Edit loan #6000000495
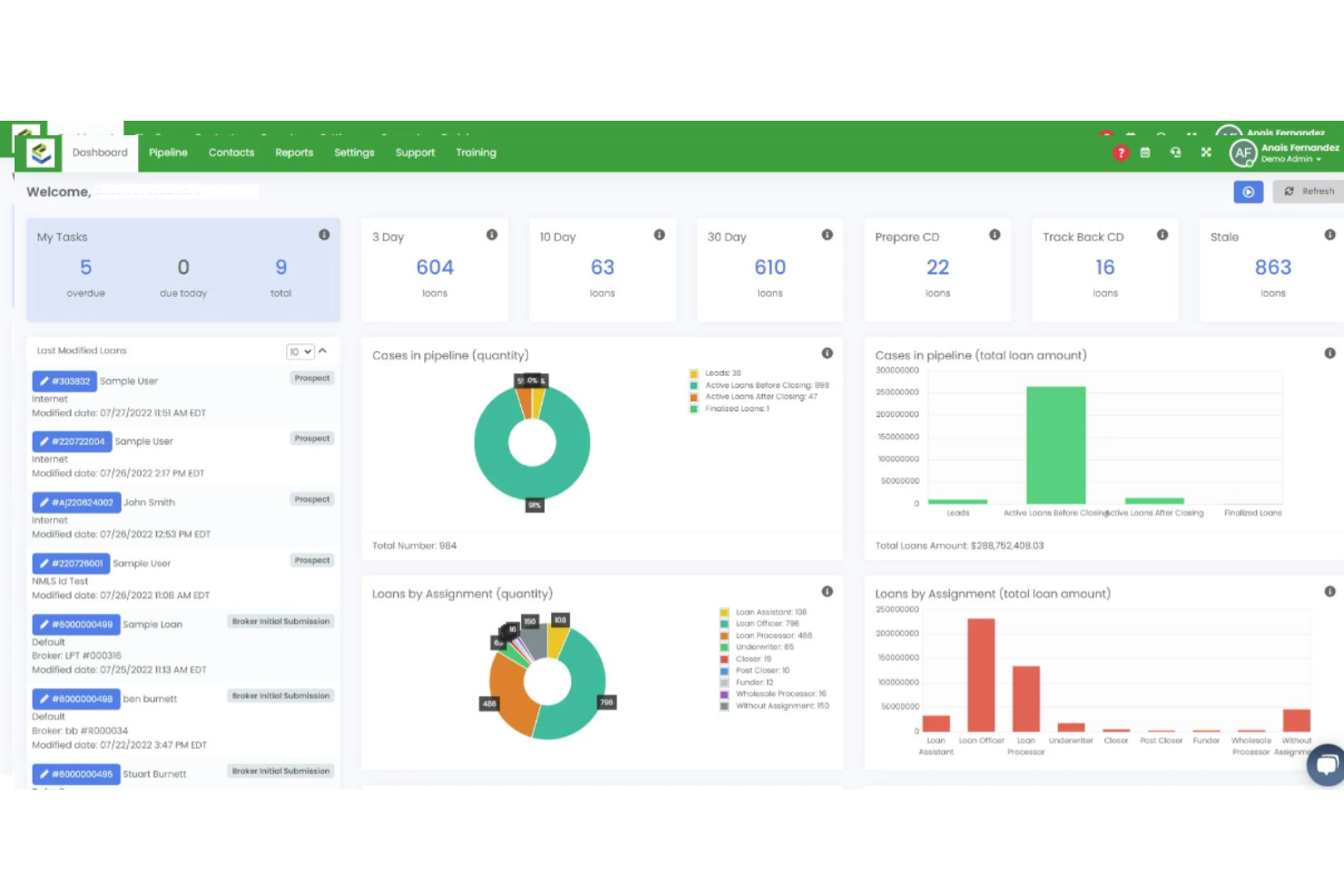Image resolution: width=1344 pixels, height=896 pixels. [76, 774]
